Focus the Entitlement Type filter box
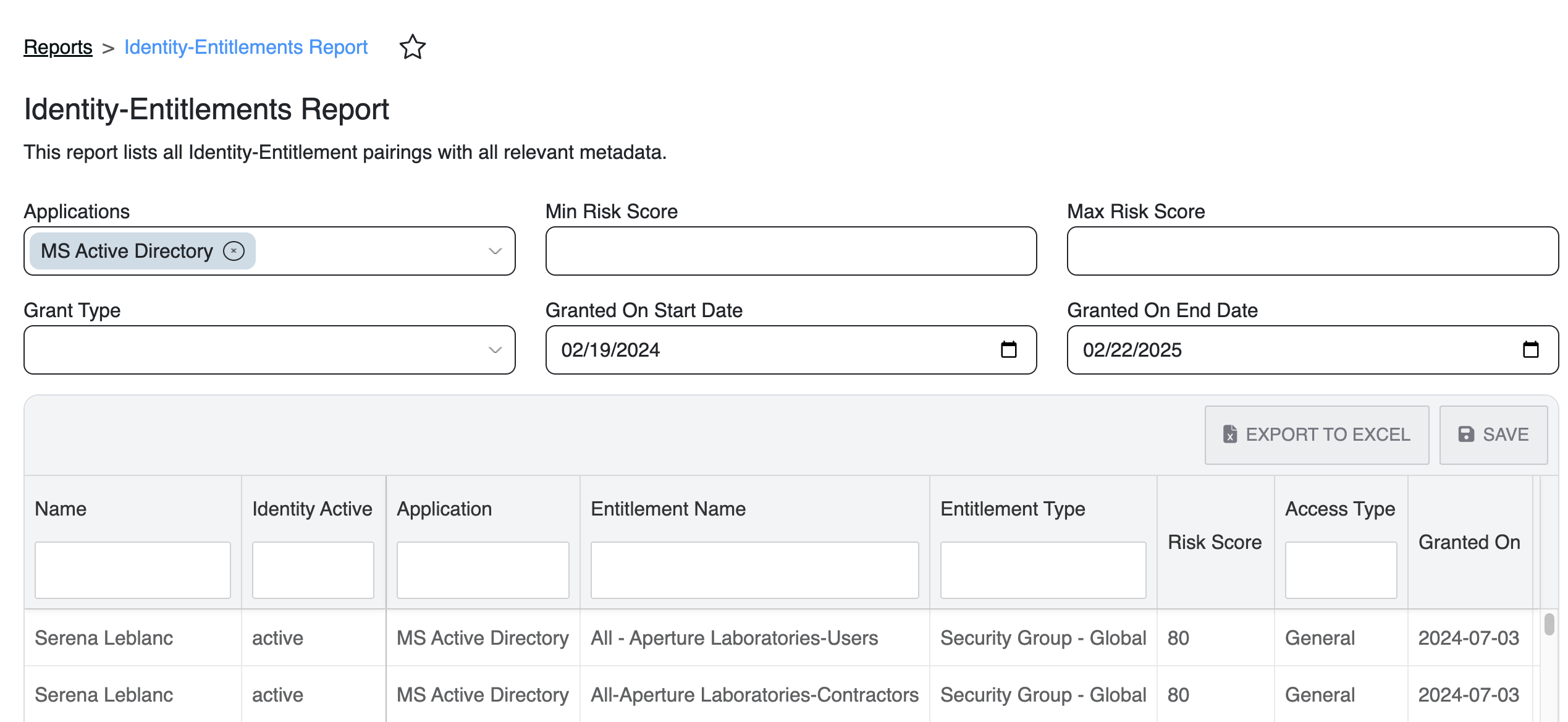The width and height of the screenshot is (1568, 722). [x=1043, y=570]
